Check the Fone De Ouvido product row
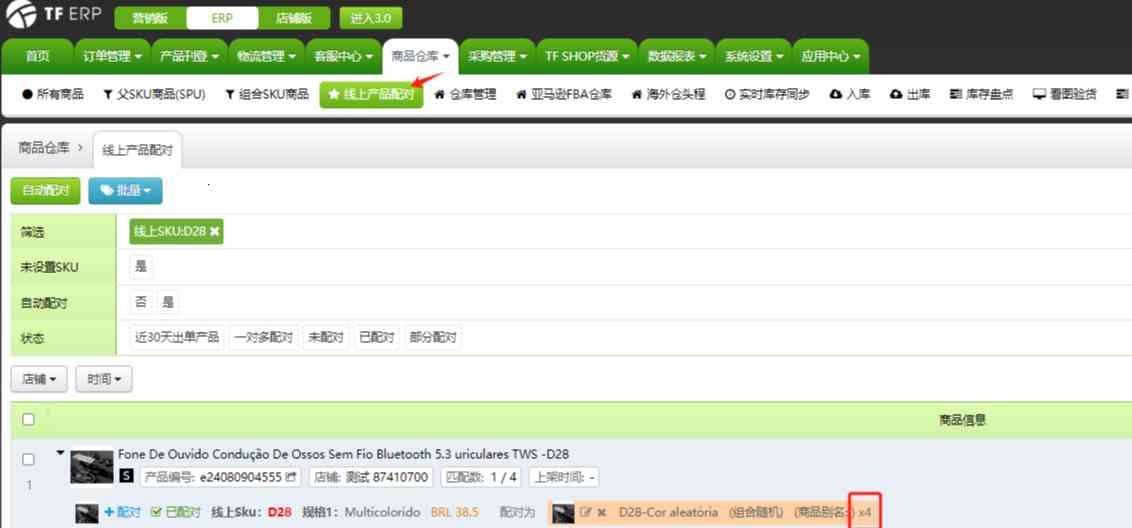1132x528 pixels. tap(28, 459)
